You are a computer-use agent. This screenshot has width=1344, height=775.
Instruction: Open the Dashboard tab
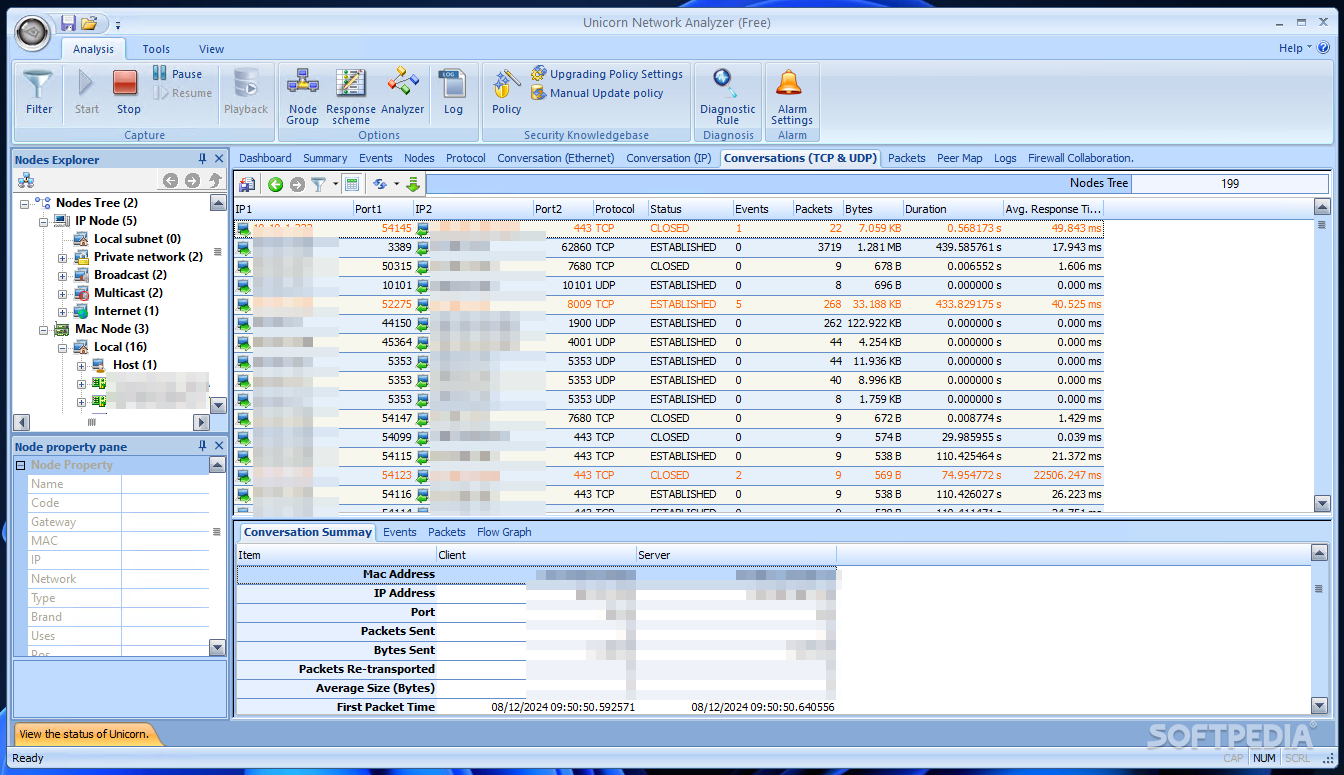[x=265, y=158]
